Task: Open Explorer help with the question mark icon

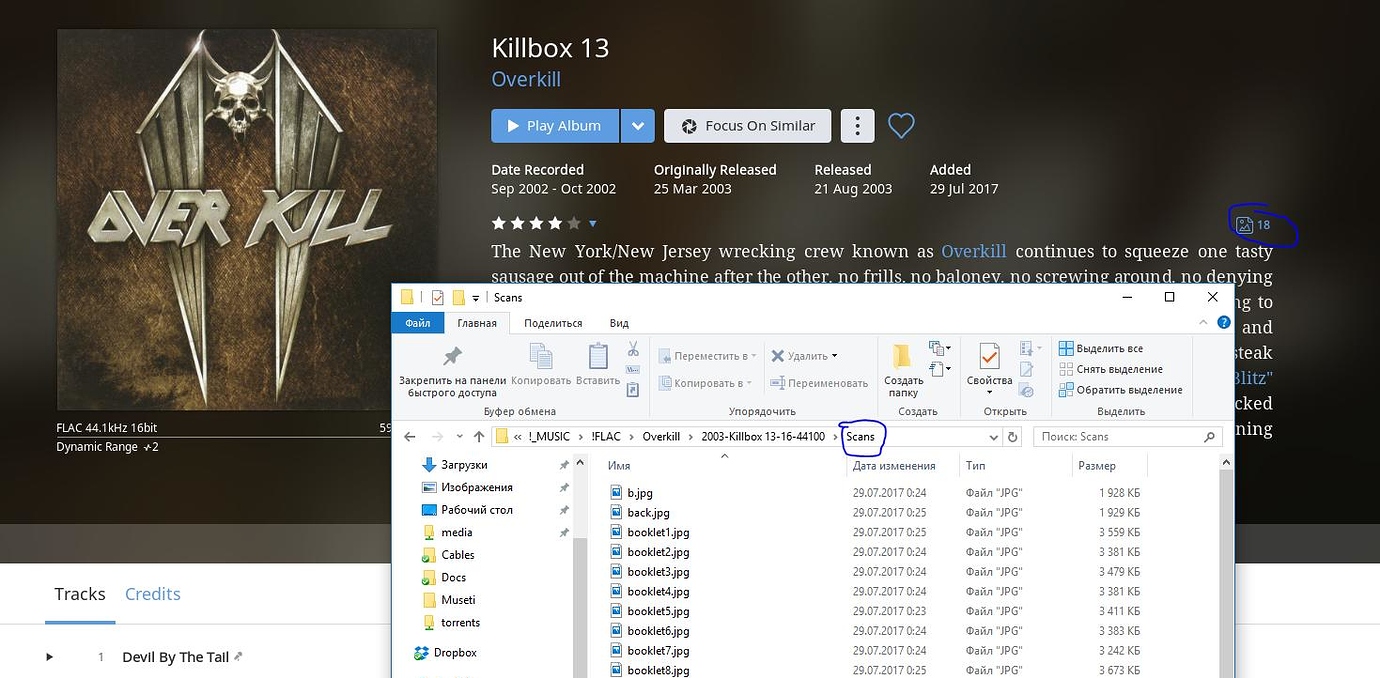Action: (1224, 323)
